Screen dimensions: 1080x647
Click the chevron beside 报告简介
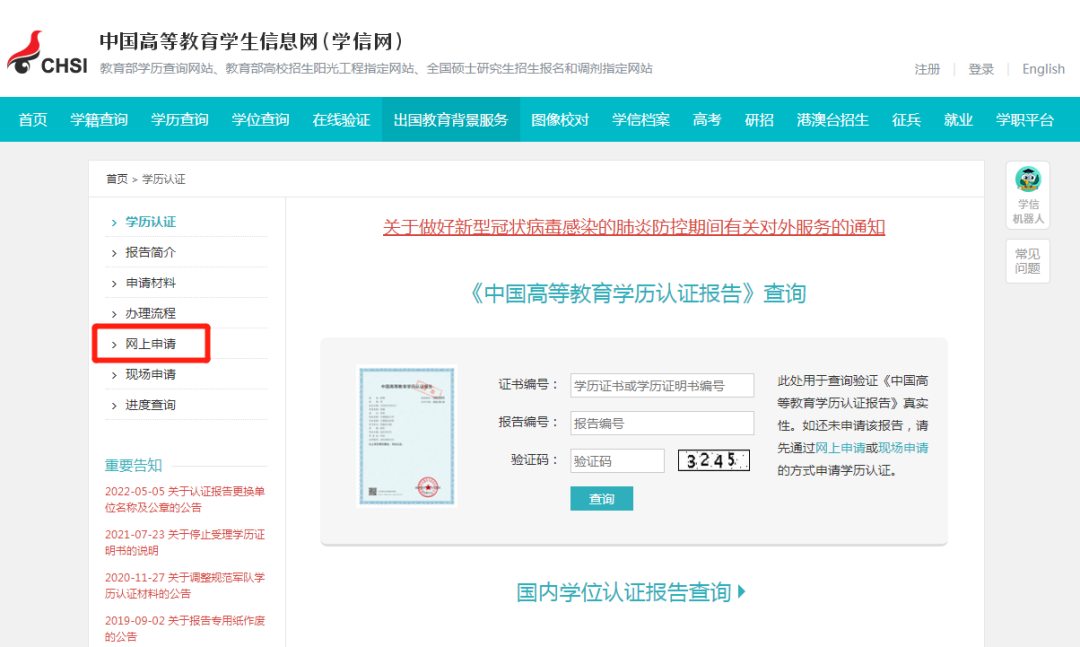coord(114,254)
